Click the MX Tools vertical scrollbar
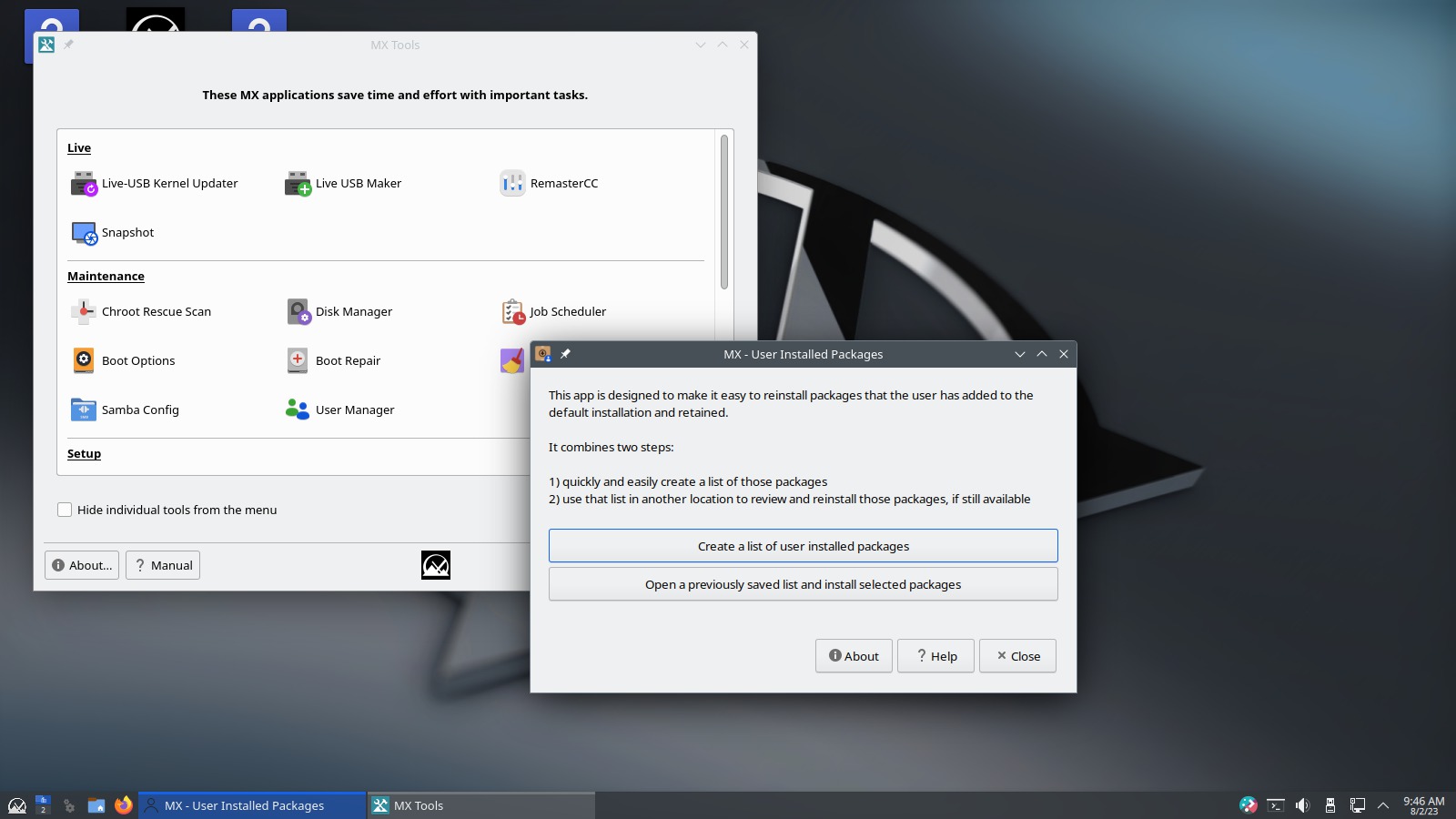Viewport: 1456px width, 819px height. click(x=724, y=212)
